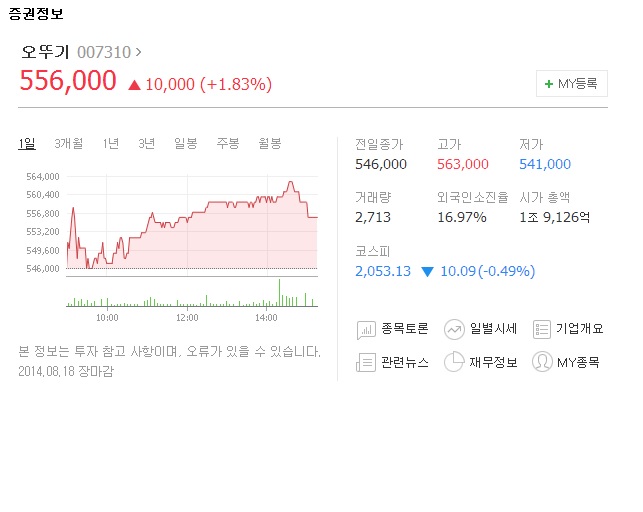
Task: Switch to the 1년 chart tab
Action: coord(111,143)
